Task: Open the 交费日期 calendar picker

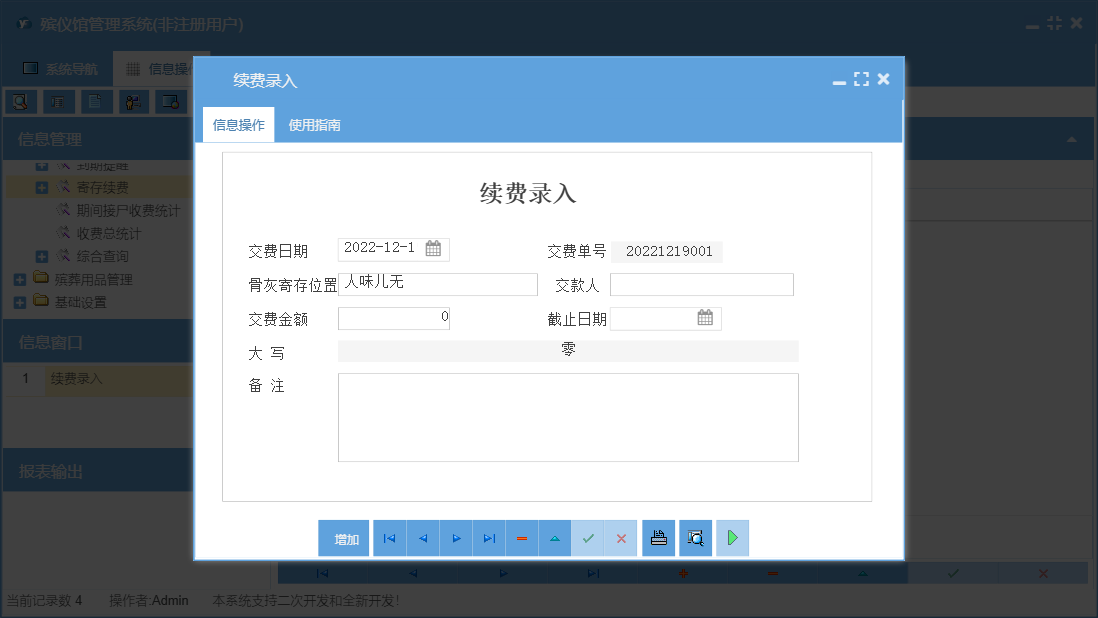Action: coord(434,248)
